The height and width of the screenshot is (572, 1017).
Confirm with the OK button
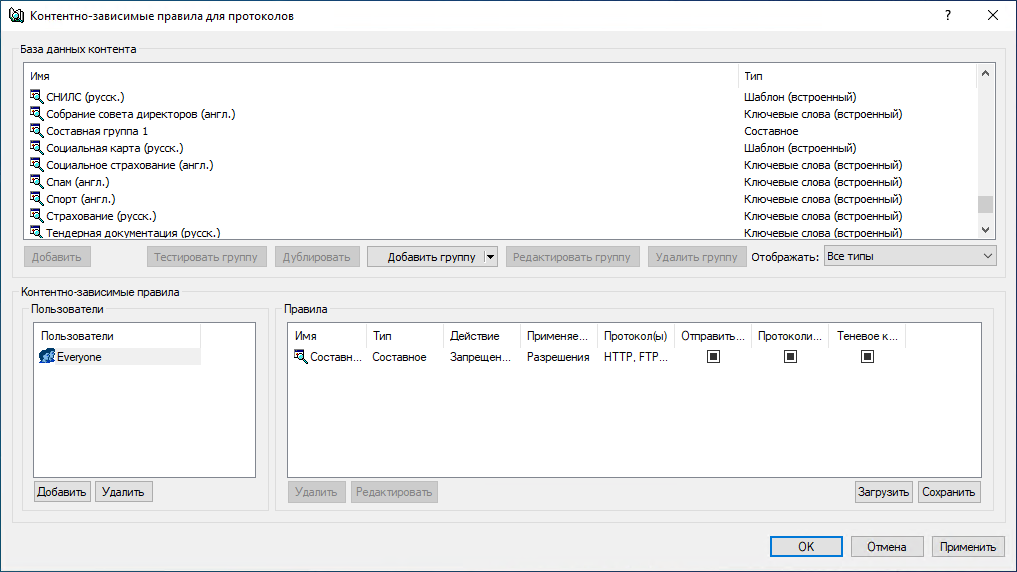point(806,547)
